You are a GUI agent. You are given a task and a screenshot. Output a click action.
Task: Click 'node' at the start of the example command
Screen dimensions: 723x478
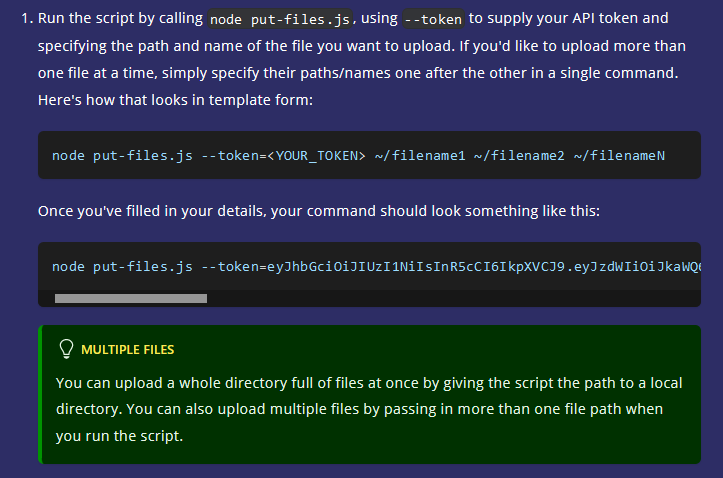[68, 266]
